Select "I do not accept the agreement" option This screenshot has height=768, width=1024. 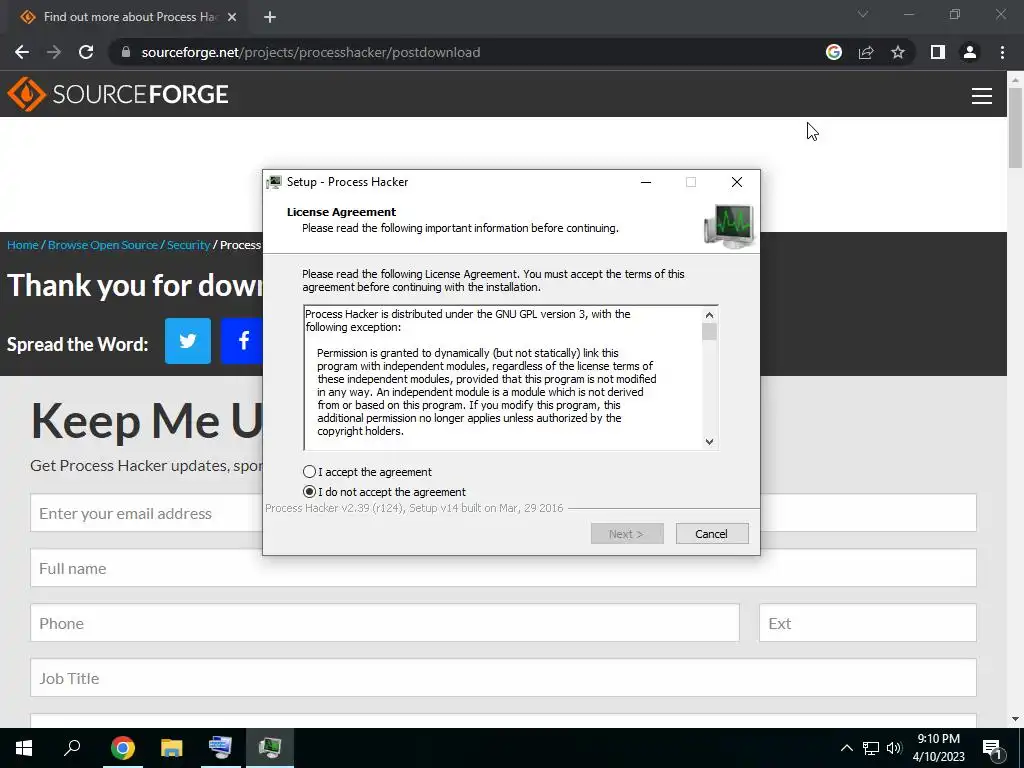coord(310,492)
